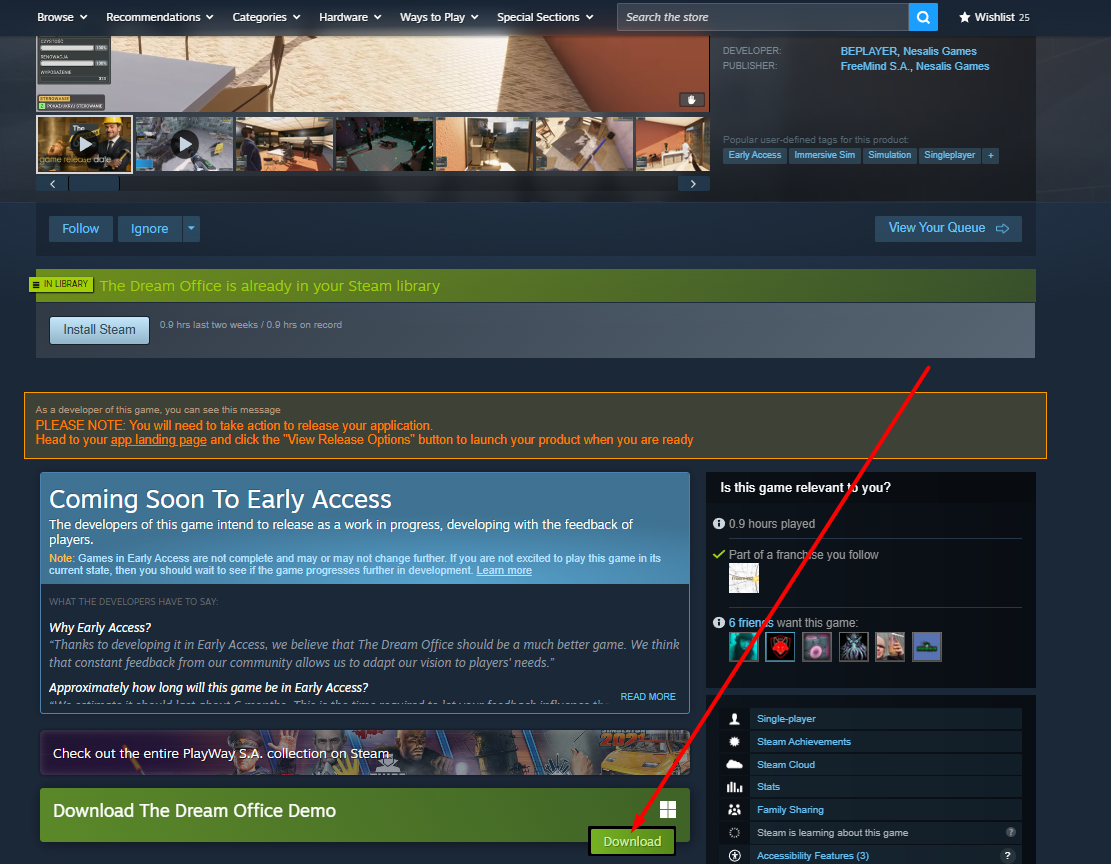
Task: Click the Ignore button
Action: tap(150, 229)
